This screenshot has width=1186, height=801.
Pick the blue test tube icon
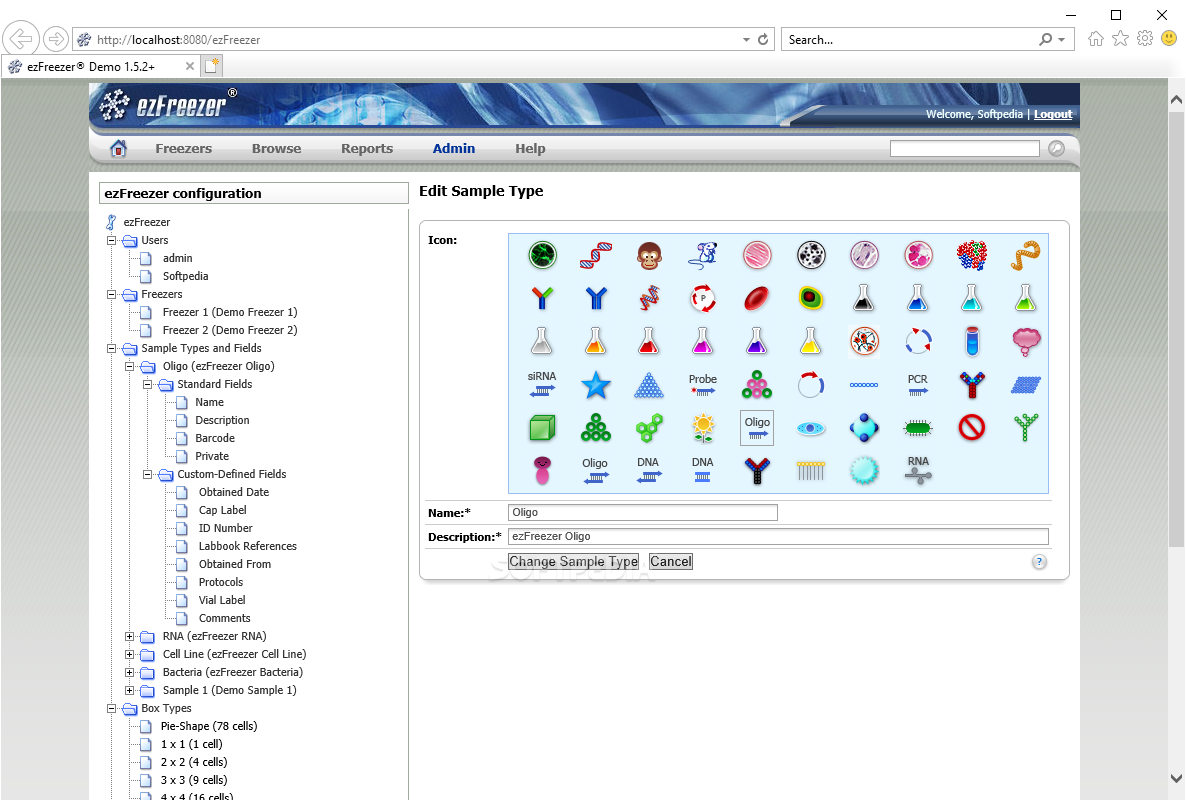(x=972, y=342)
